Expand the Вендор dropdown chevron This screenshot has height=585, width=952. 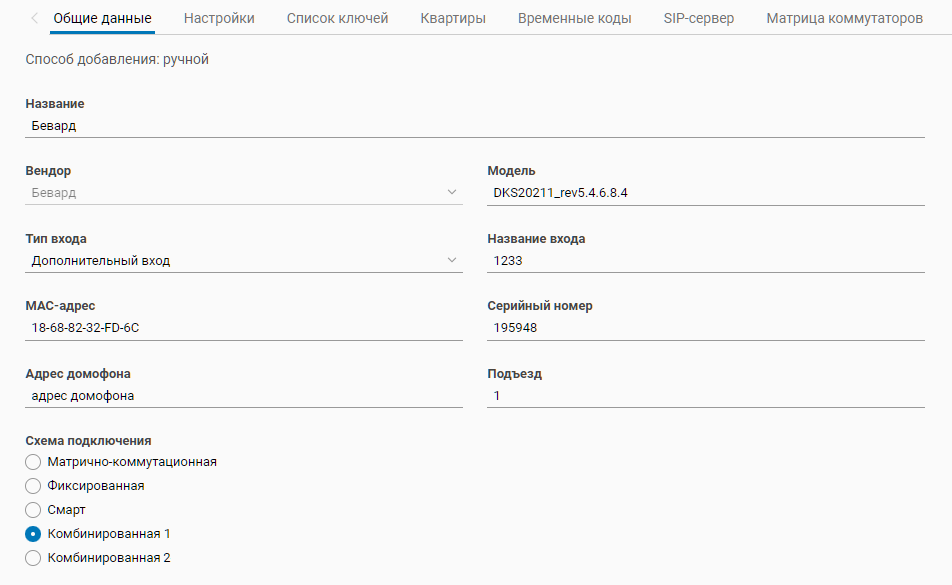click(452, 193)
